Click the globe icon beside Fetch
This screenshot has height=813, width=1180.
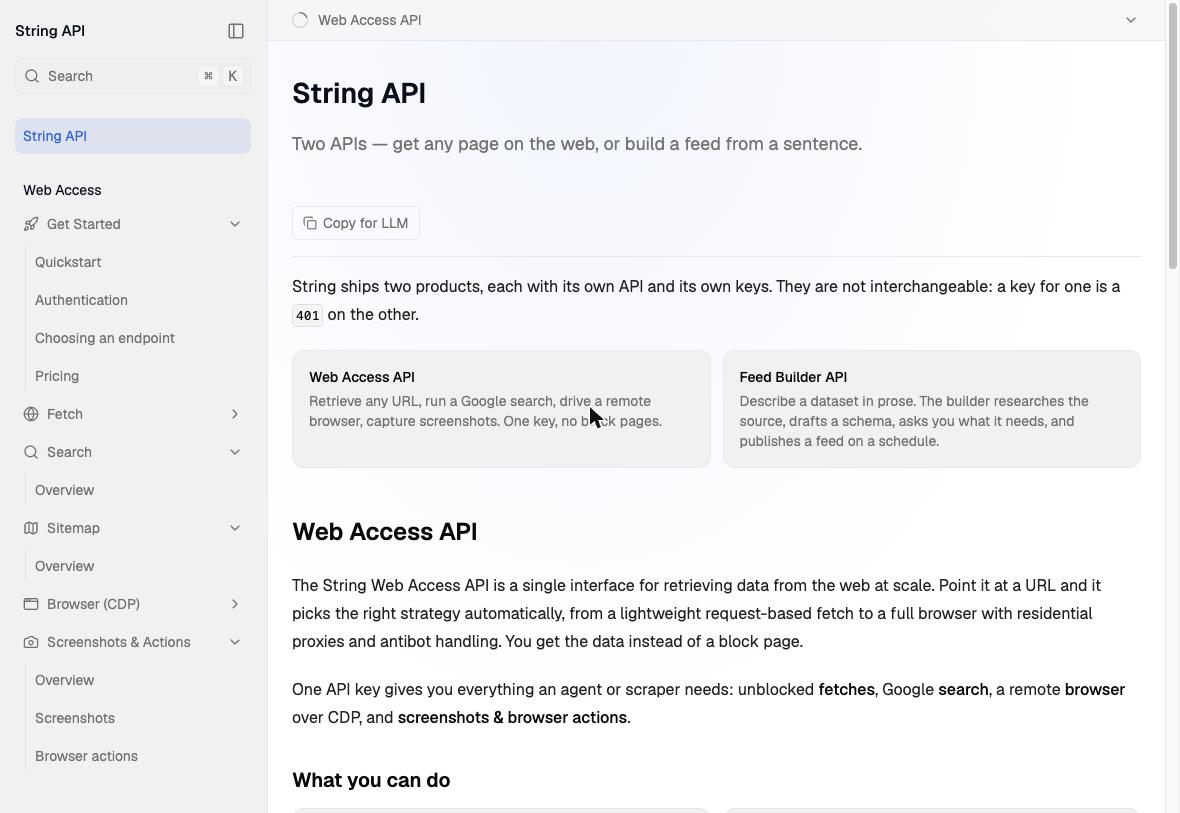click(x=31, y=414)
